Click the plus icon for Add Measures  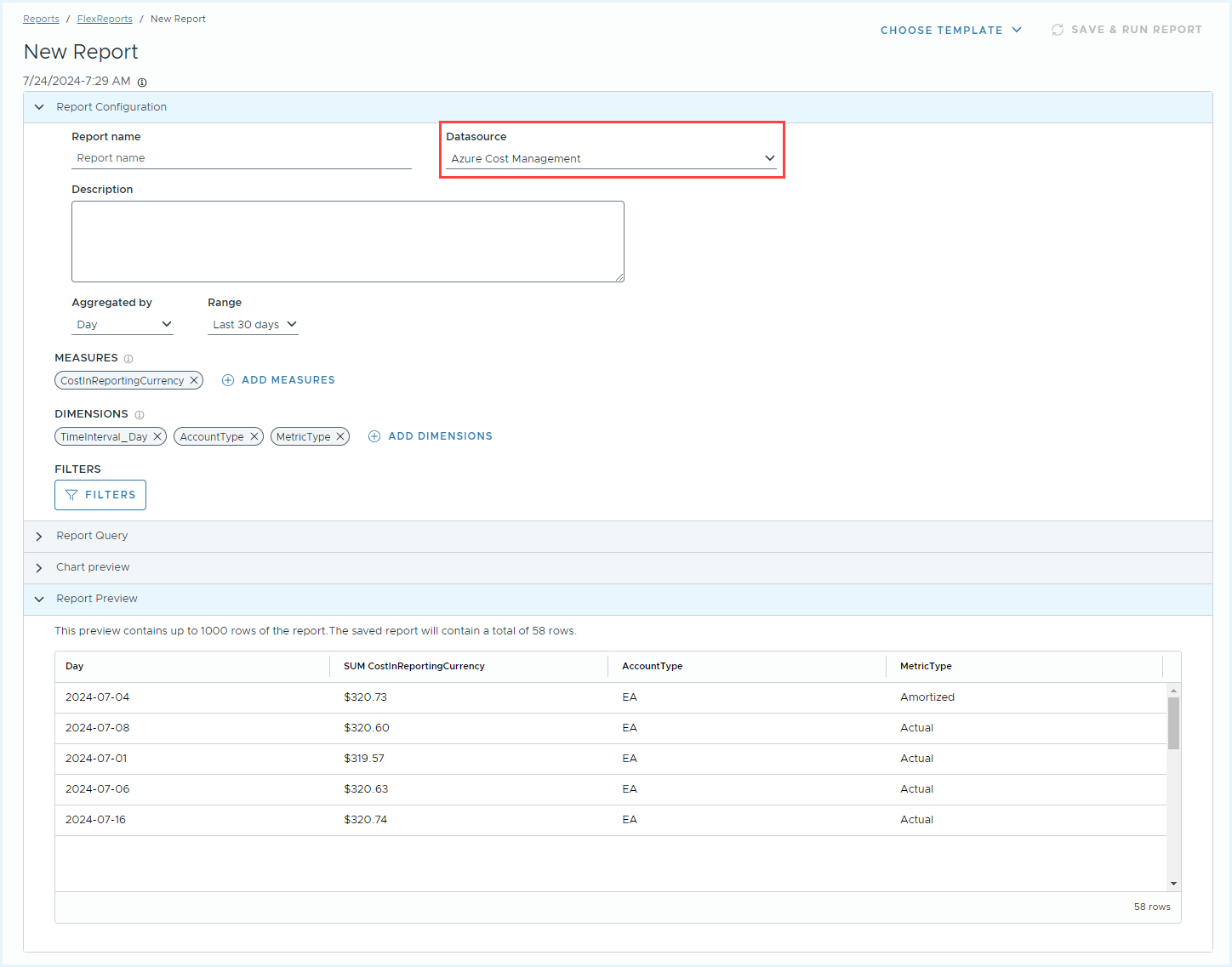point(228,380)
